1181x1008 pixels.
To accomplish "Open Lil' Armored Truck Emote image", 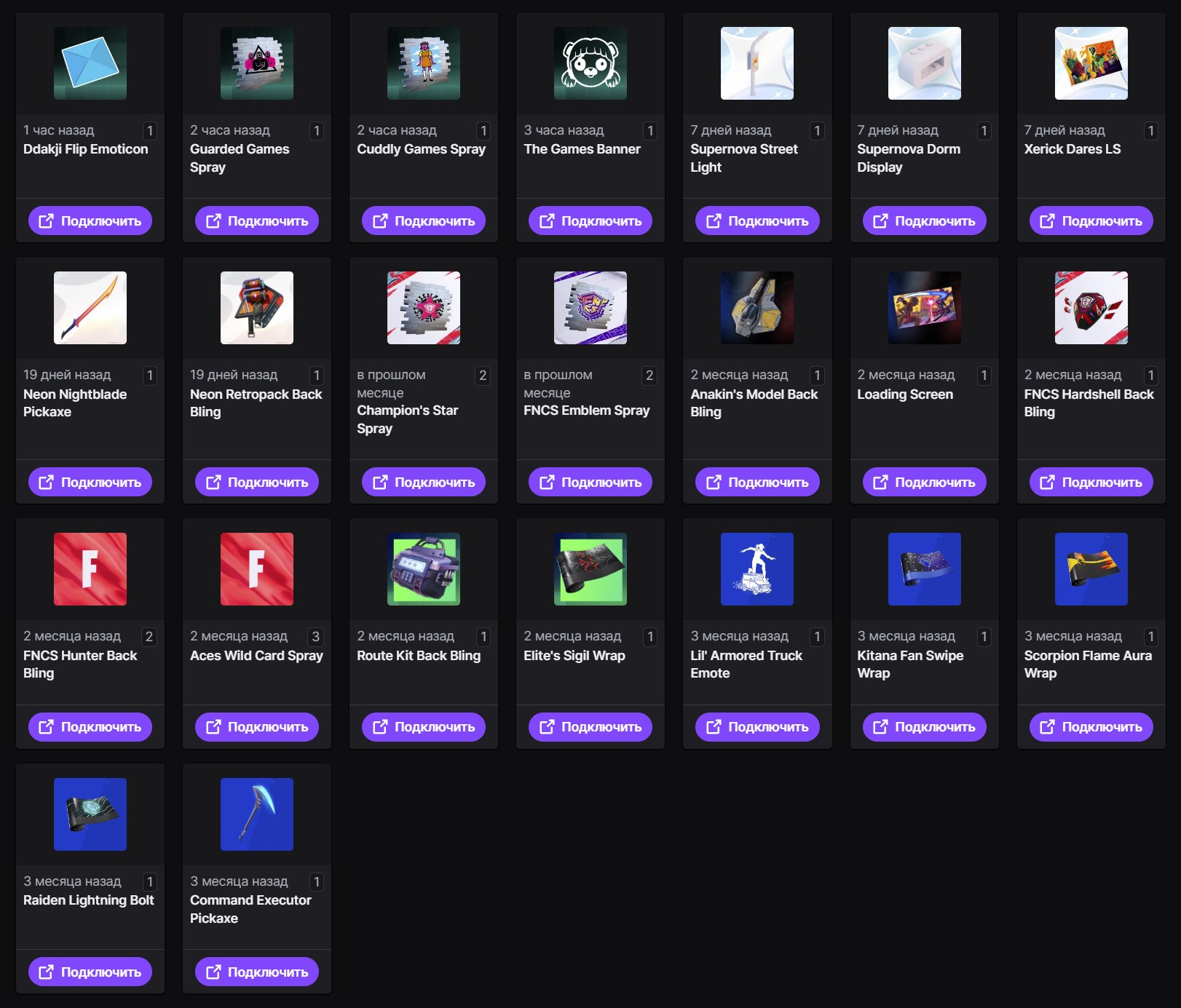I will pyautogui.click(x=757, y=569).
